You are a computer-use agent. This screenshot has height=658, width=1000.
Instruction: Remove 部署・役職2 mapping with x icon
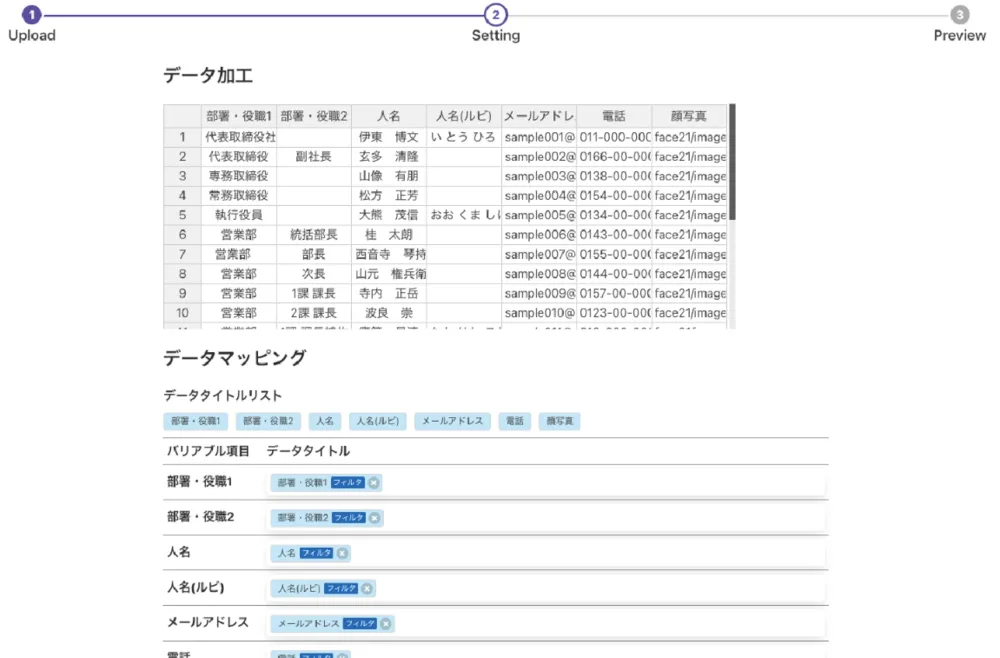point(375,518)
